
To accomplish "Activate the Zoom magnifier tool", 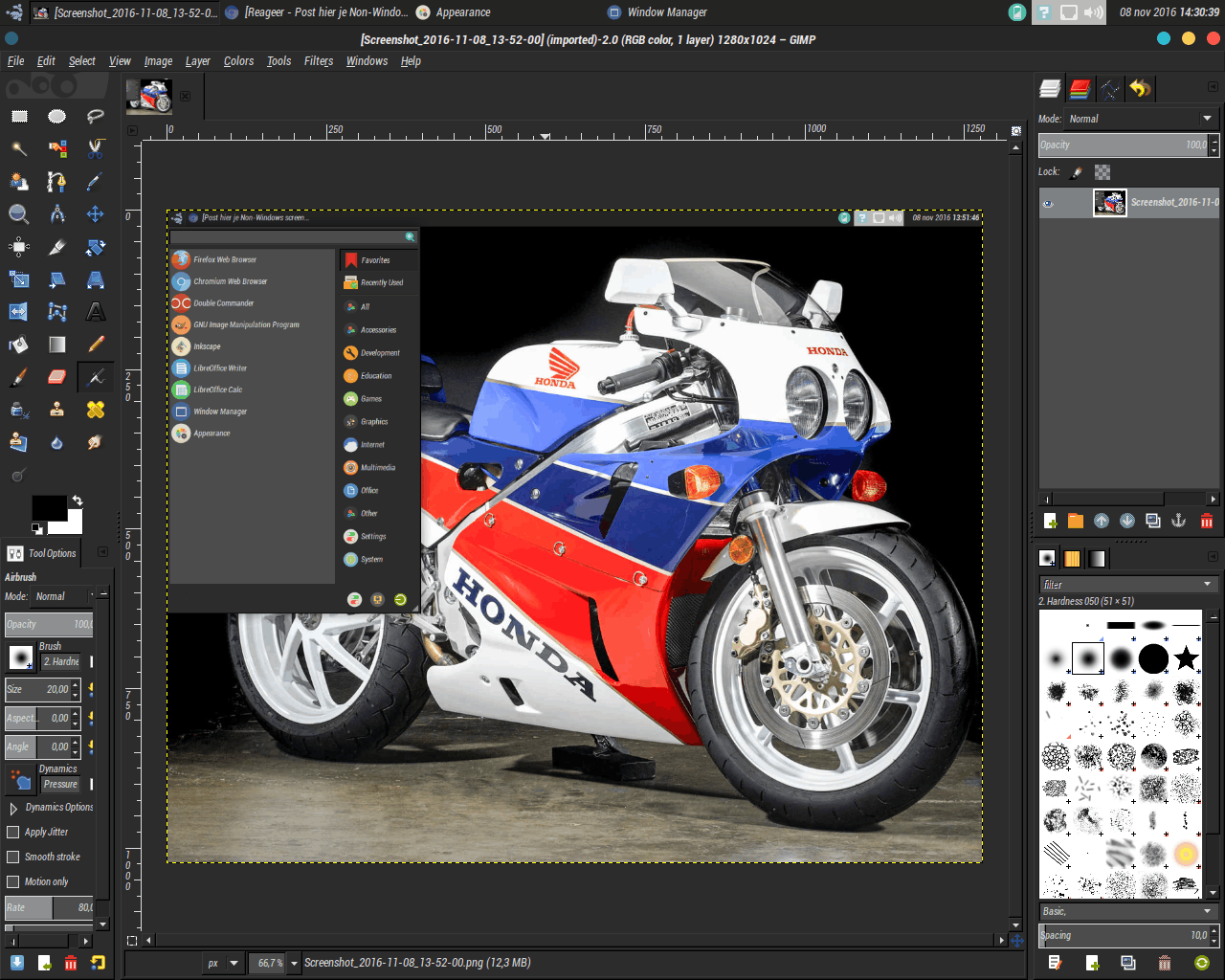I will (18, 214).
